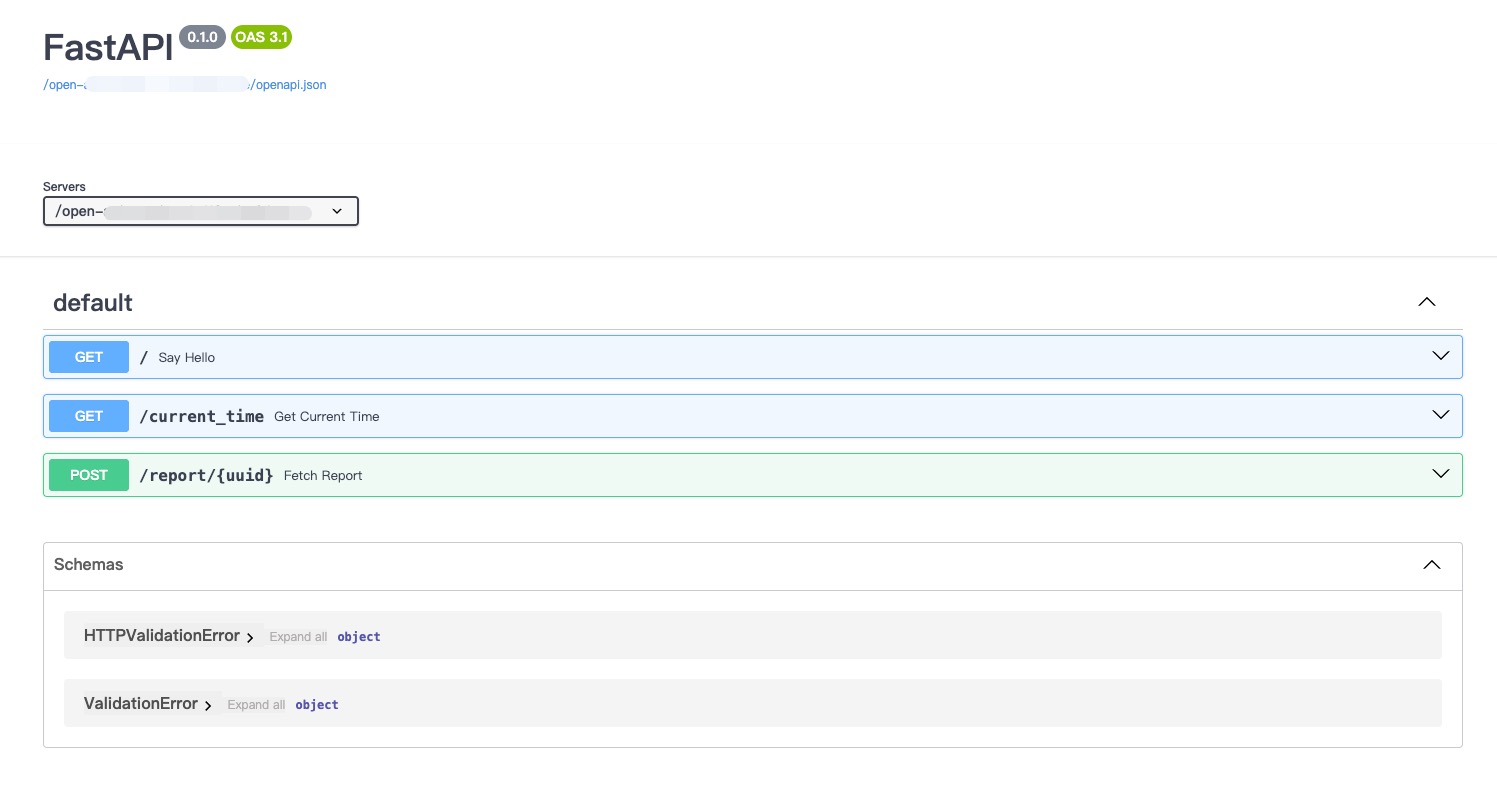
Task: Expand the Get Current Time endpoint chevron
Action: click(x=1441, y=415)
